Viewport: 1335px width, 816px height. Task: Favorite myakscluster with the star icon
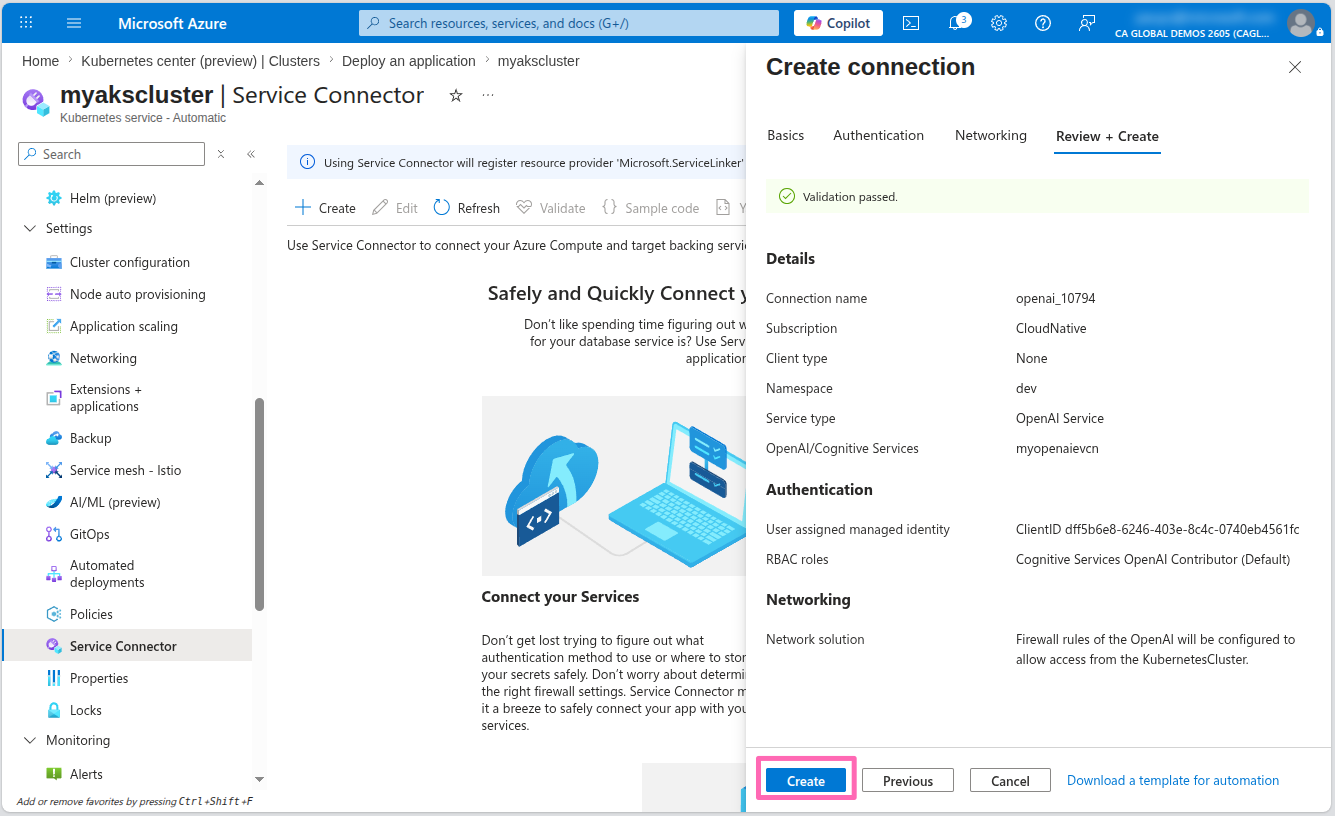tap(456, 95)
